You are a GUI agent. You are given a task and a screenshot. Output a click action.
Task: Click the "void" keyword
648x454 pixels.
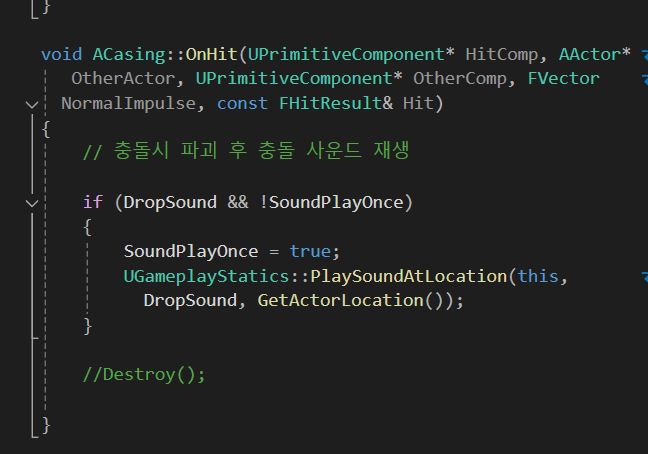click(62, 55)
